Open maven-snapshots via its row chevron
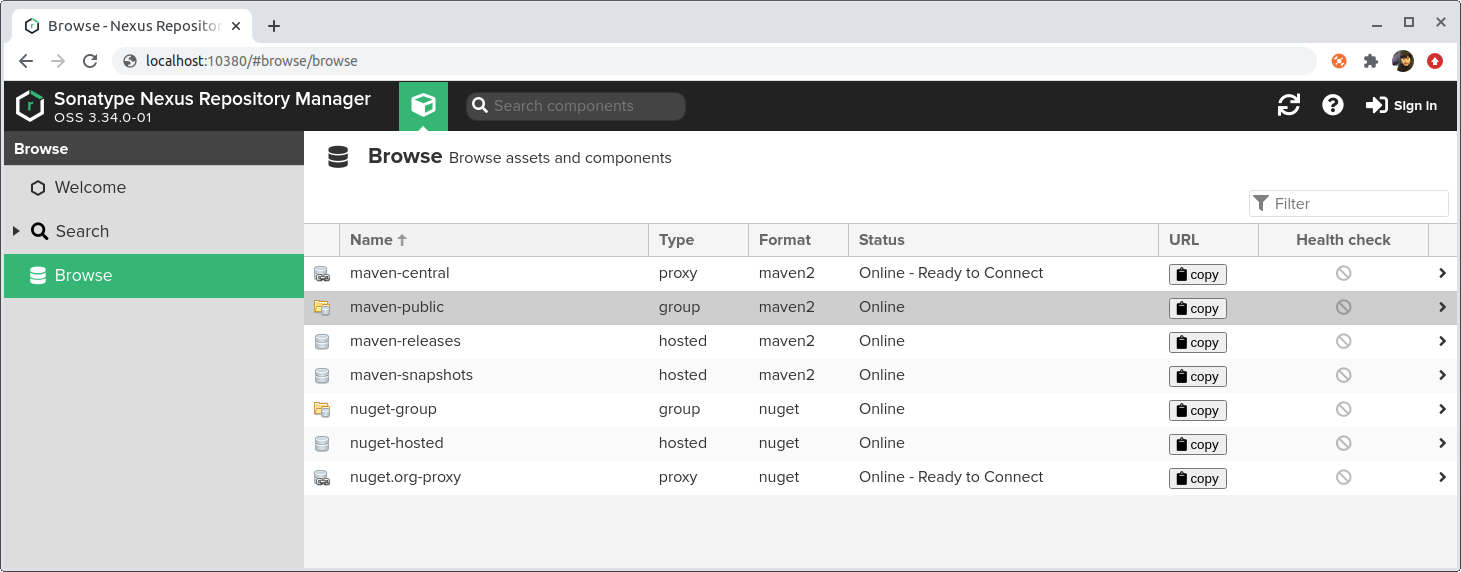The width and height of the screenshot is (1461, 572). [x=1442, y=375]
